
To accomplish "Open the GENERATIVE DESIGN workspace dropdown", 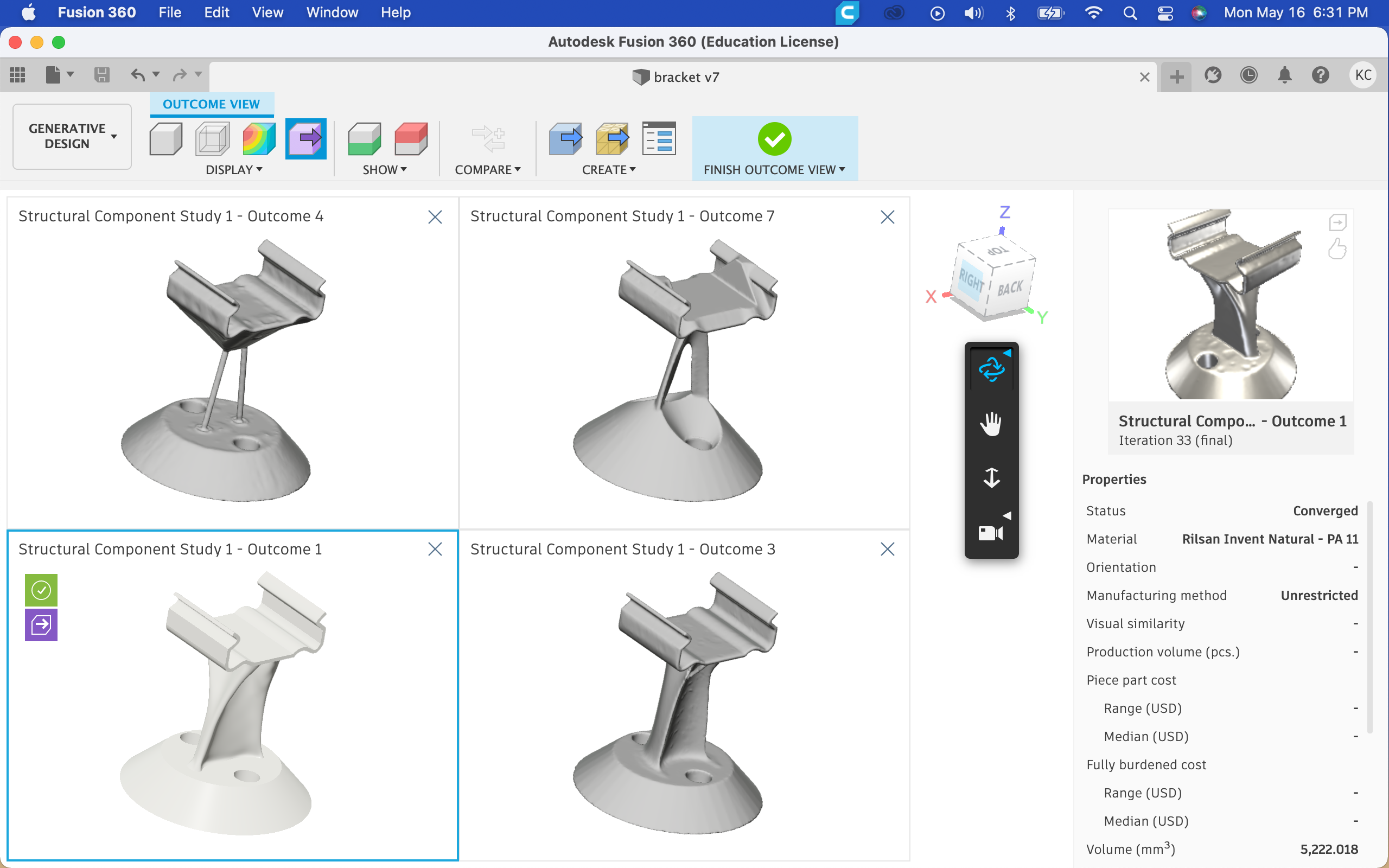I will click(72, 137).
